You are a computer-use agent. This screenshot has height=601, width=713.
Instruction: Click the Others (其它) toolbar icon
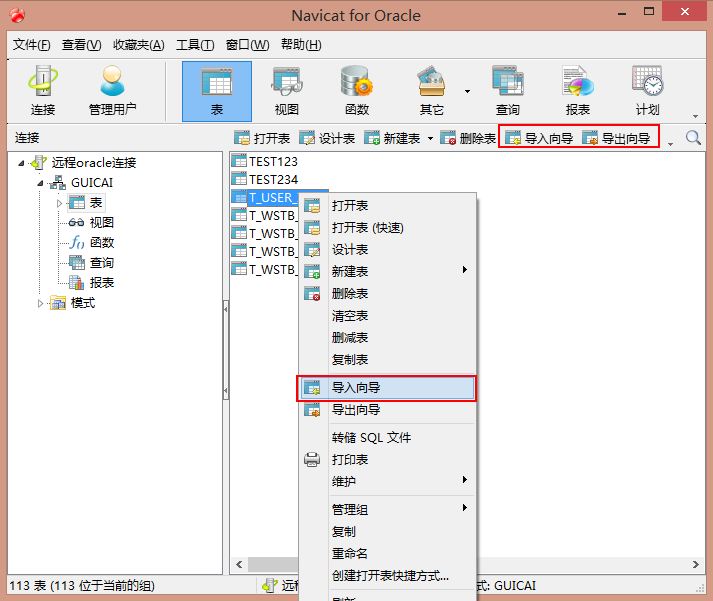[431, 91]
